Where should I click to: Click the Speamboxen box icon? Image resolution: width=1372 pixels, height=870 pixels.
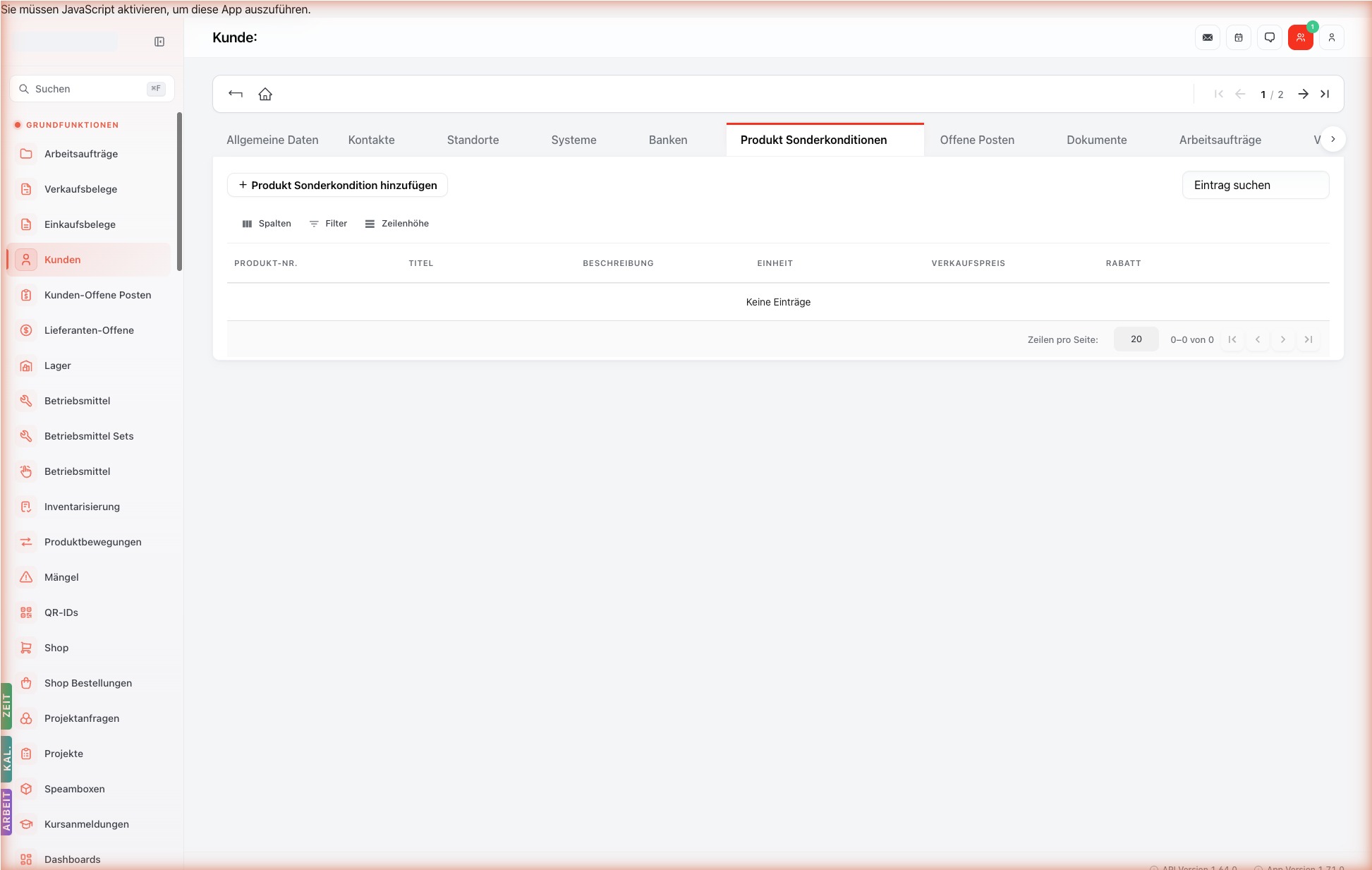coord(26,789)
